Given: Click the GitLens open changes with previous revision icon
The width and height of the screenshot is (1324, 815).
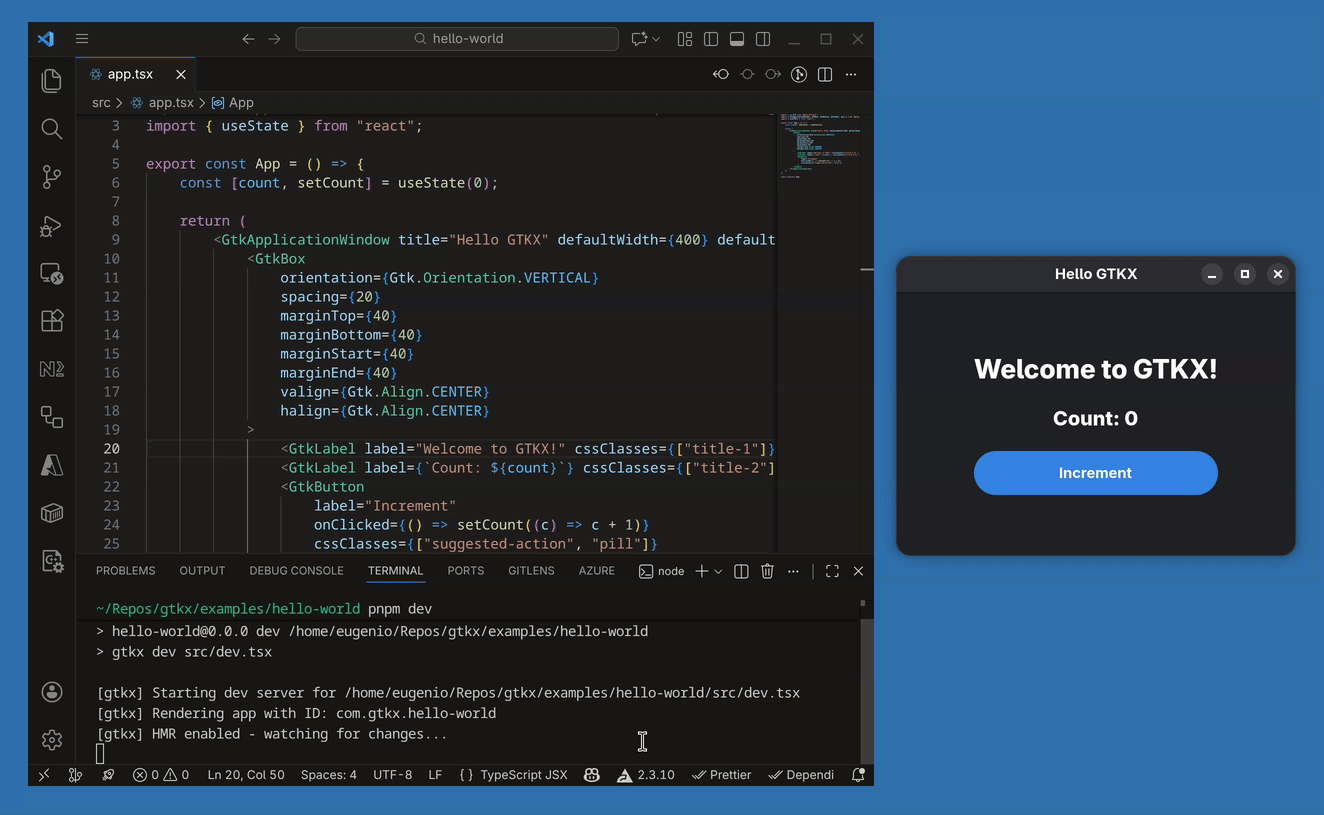Looking at the screenshot, I should (x=720, y=74).
